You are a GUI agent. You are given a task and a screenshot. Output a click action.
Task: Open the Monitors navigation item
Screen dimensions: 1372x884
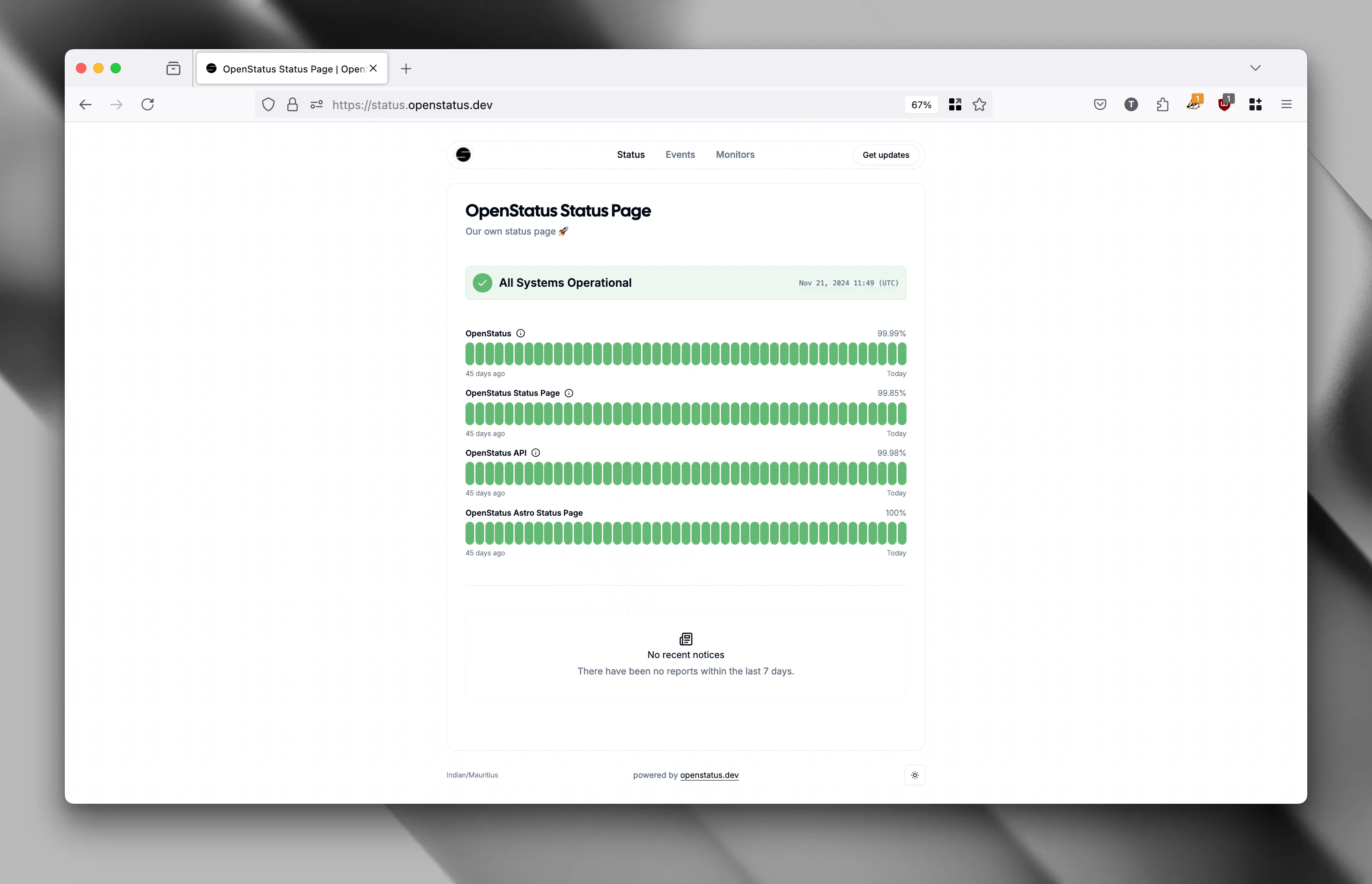pos(735,154)
